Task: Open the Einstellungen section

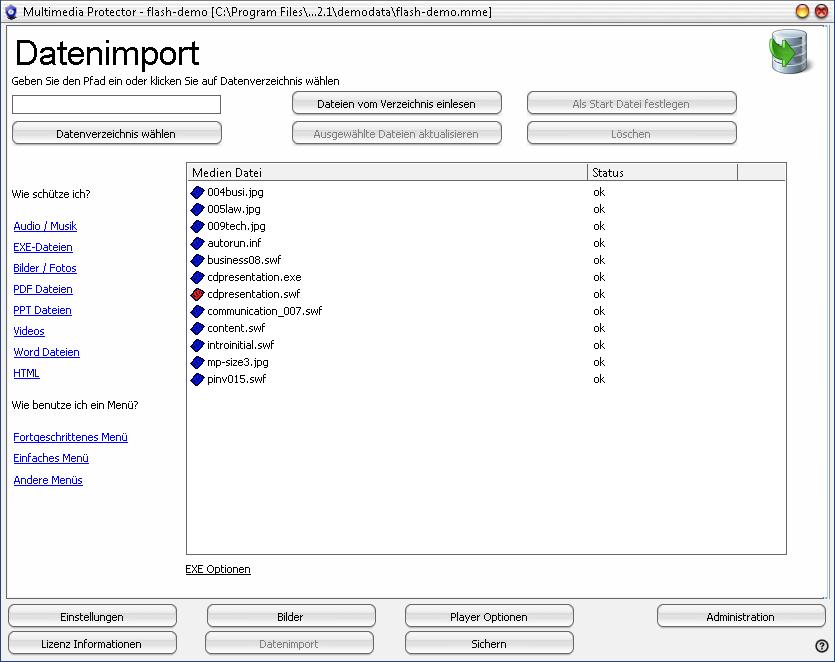Action: pyautogui.click(x=92, y=617)
